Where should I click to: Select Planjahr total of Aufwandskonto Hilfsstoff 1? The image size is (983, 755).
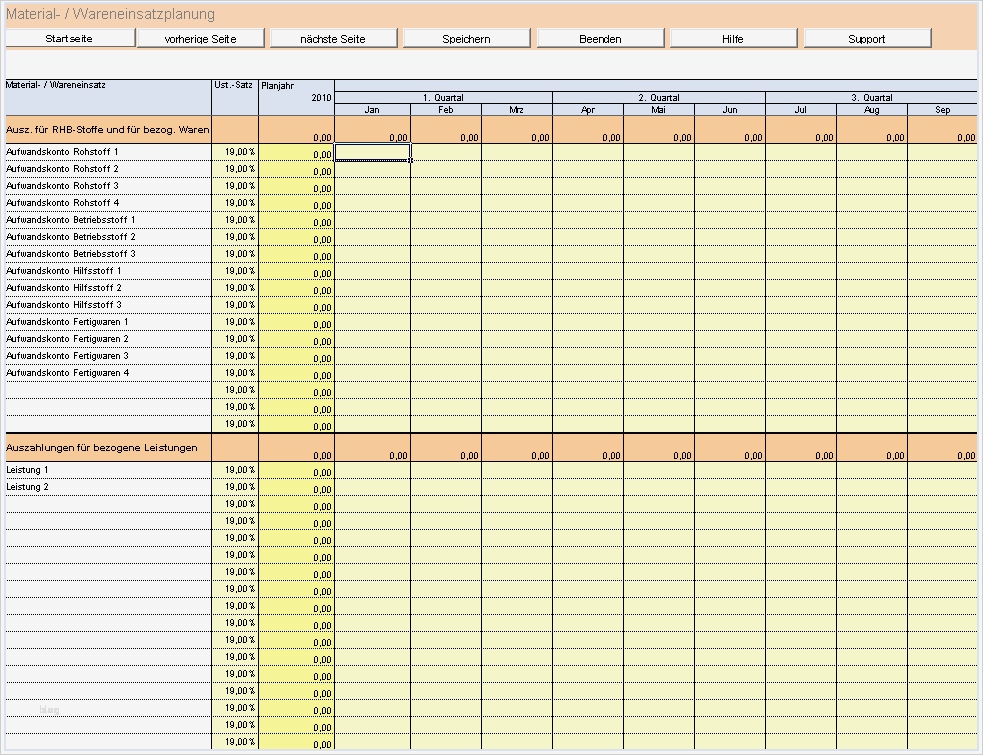297,271
